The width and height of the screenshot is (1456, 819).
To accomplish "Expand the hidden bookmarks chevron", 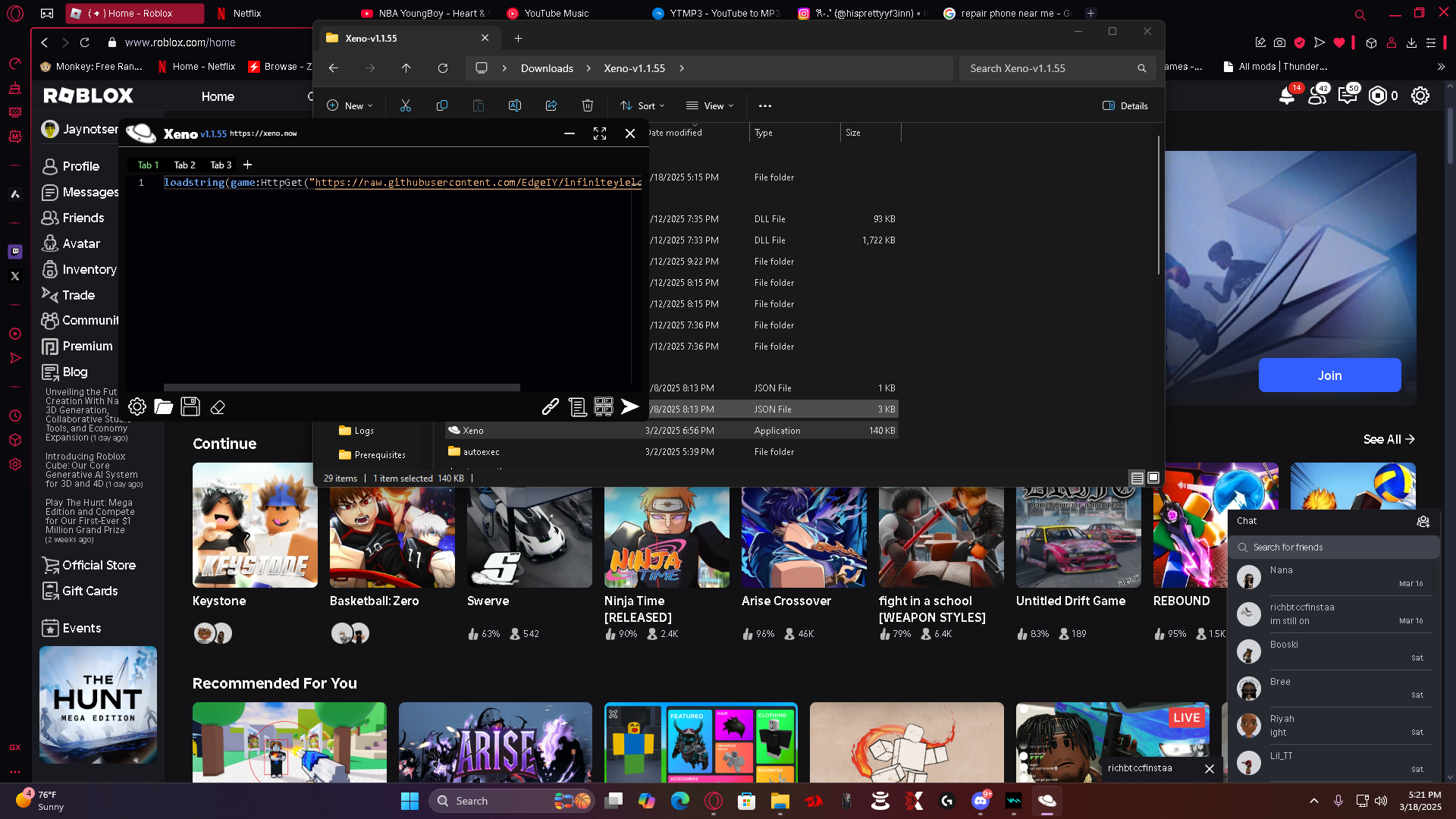I will coord(1442,67).
